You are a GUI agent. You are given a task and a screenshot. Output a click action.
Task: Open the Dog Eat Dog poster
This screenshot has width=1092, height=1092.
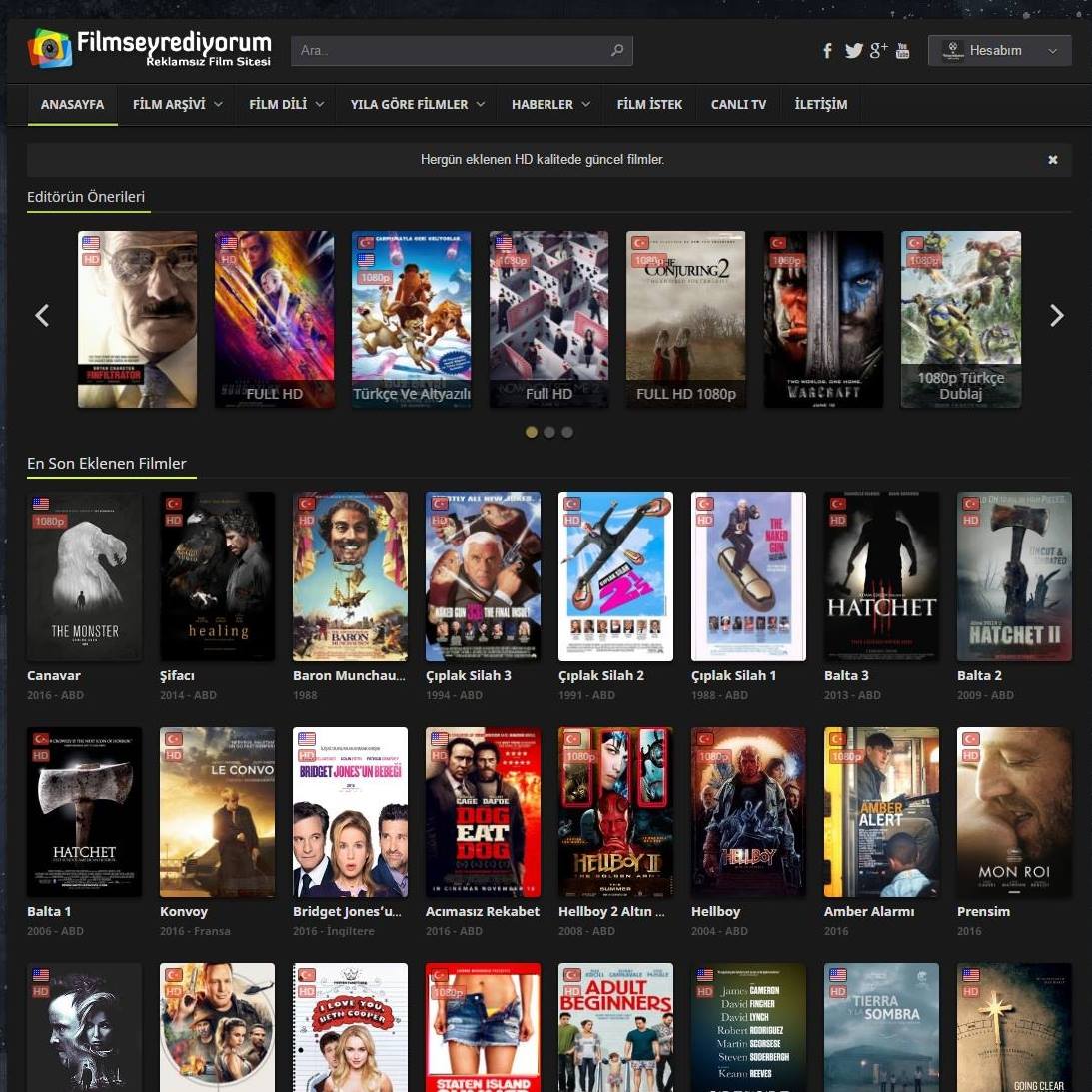(483, 812)
